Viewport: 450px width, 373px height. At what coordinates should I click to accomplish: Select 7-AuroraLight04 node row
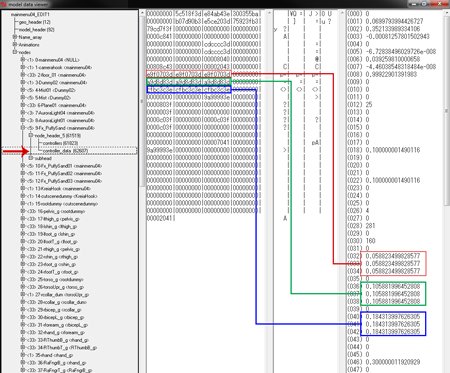60,113
